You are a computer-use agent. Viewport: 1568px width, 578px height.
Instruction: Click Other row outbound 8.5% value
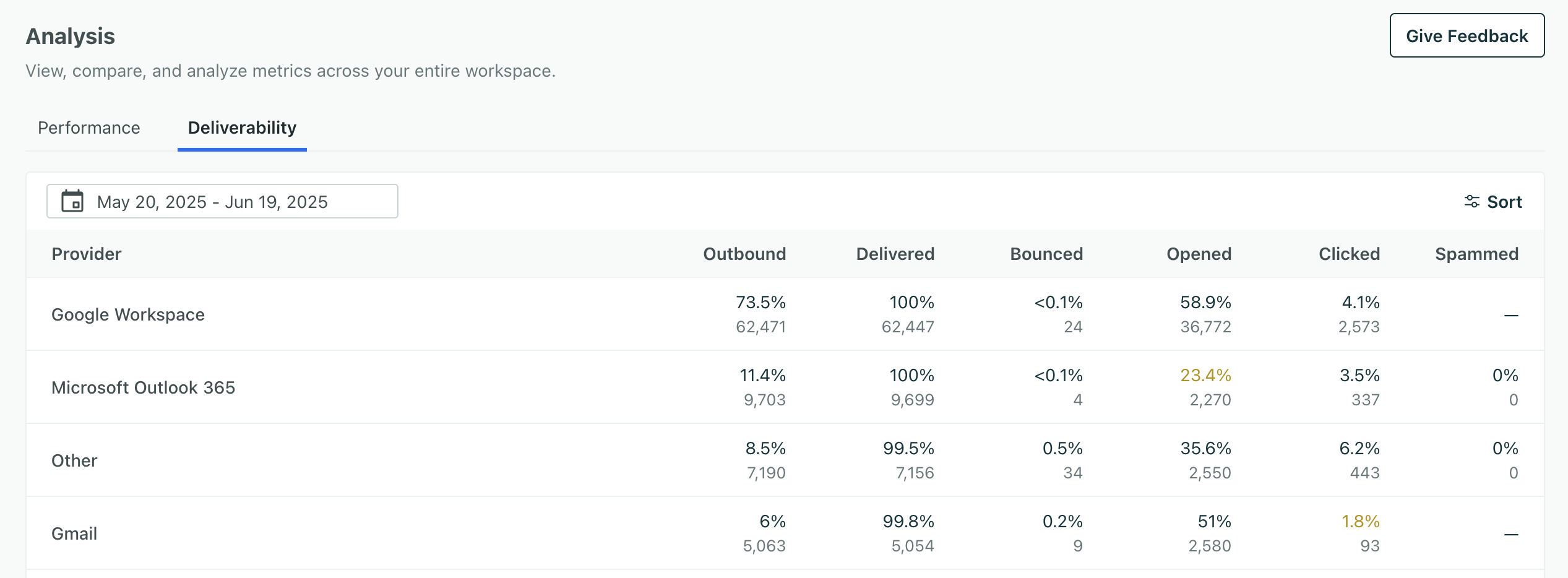765,448
